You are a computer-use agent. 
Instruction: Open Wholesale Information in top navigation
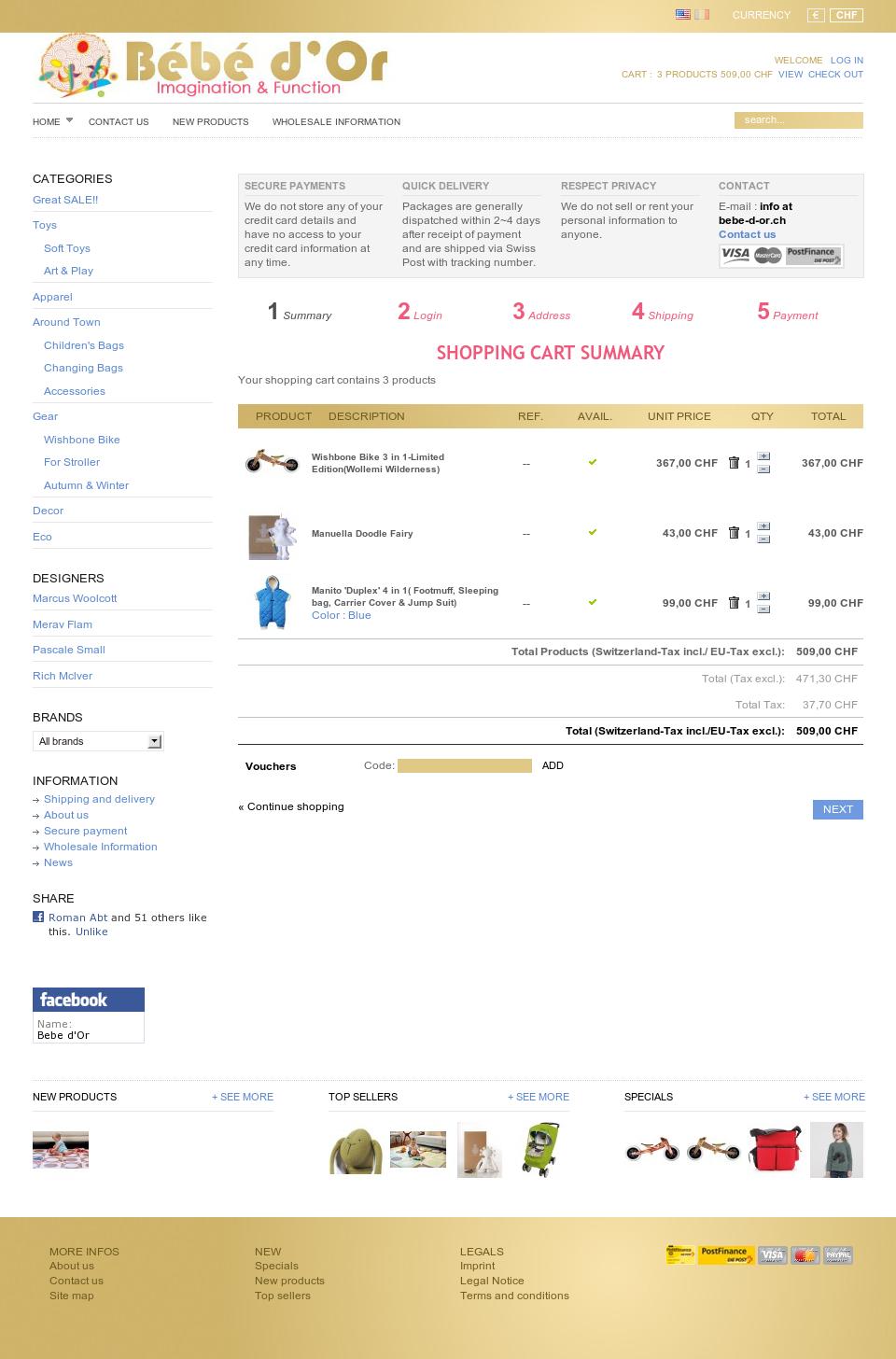pos(336,121)
